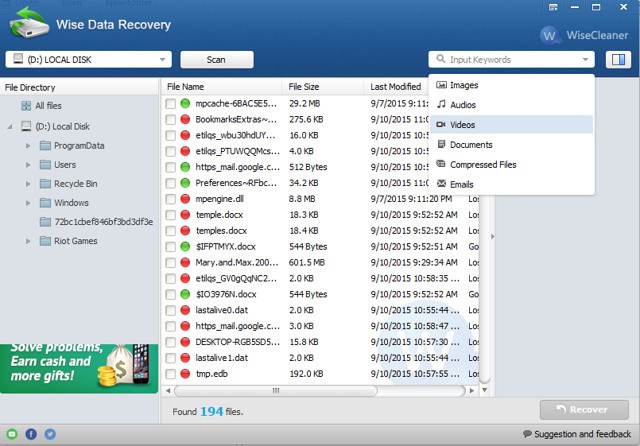
Task: Check the box for Mary.and.Max.200 file
Action: click(x=171, y=263)
